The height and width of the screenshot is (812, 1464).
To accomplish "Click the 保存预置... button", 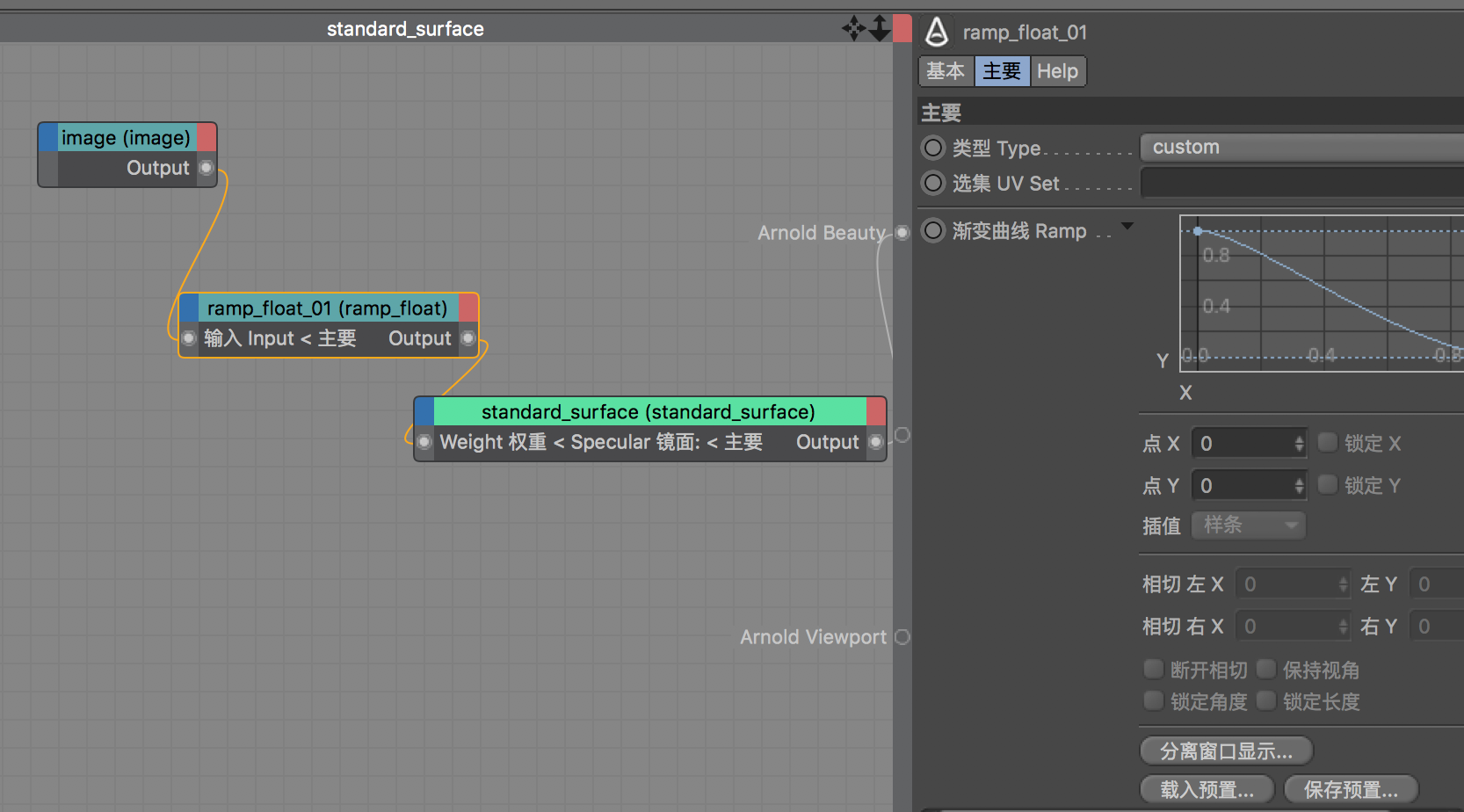I will click(x=1351, y=790).
